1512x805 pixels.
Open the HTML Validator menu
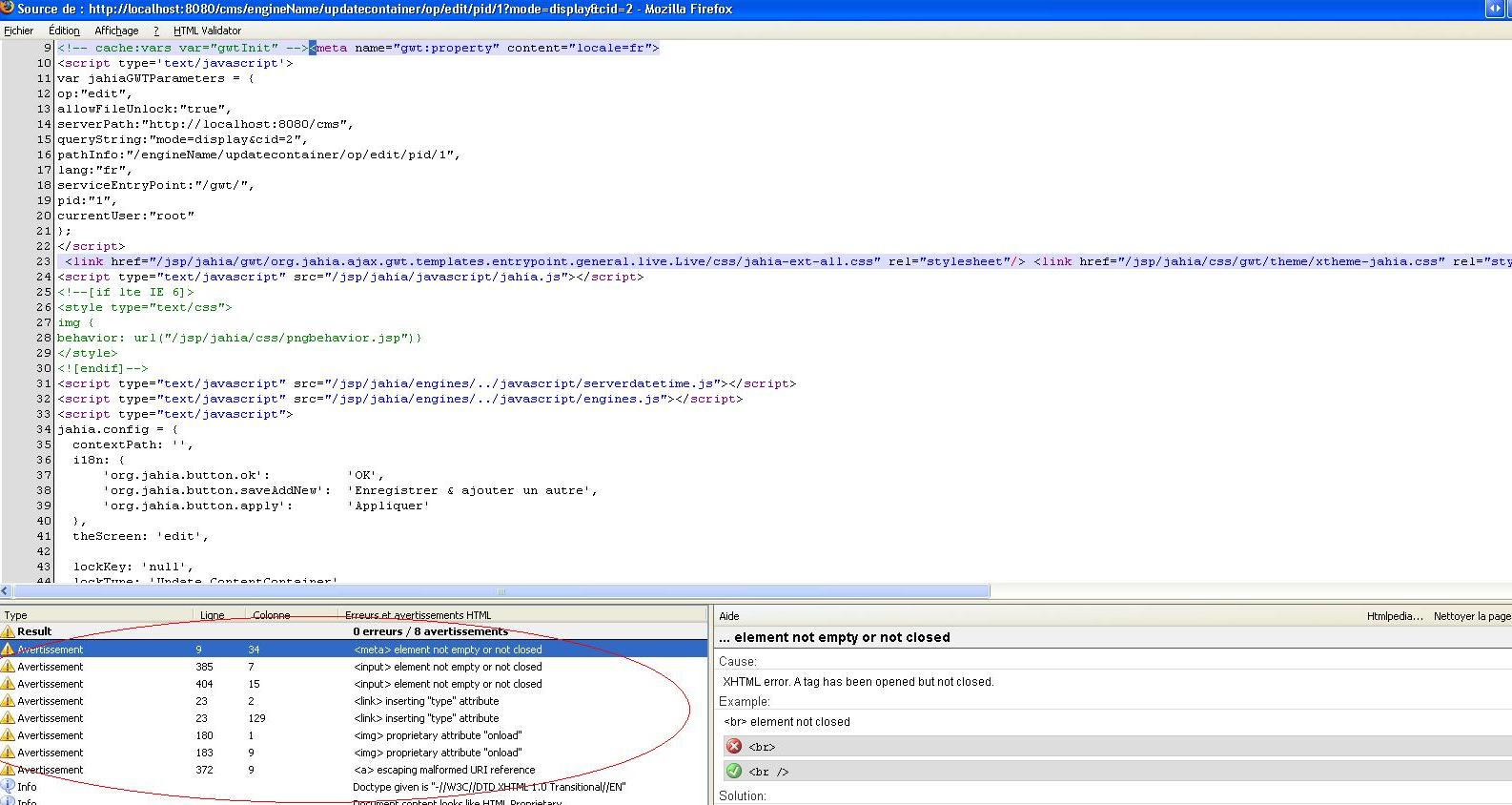[x=207, y=31]
